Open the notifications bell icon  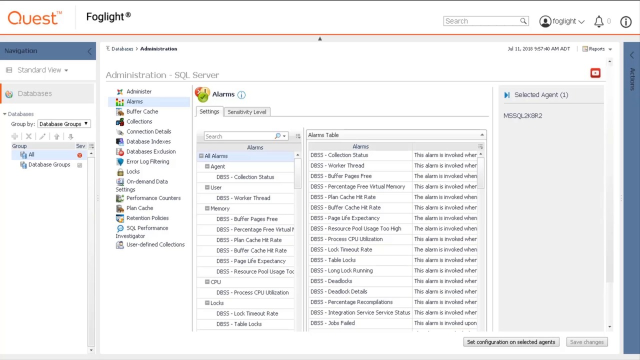point(598,22)
